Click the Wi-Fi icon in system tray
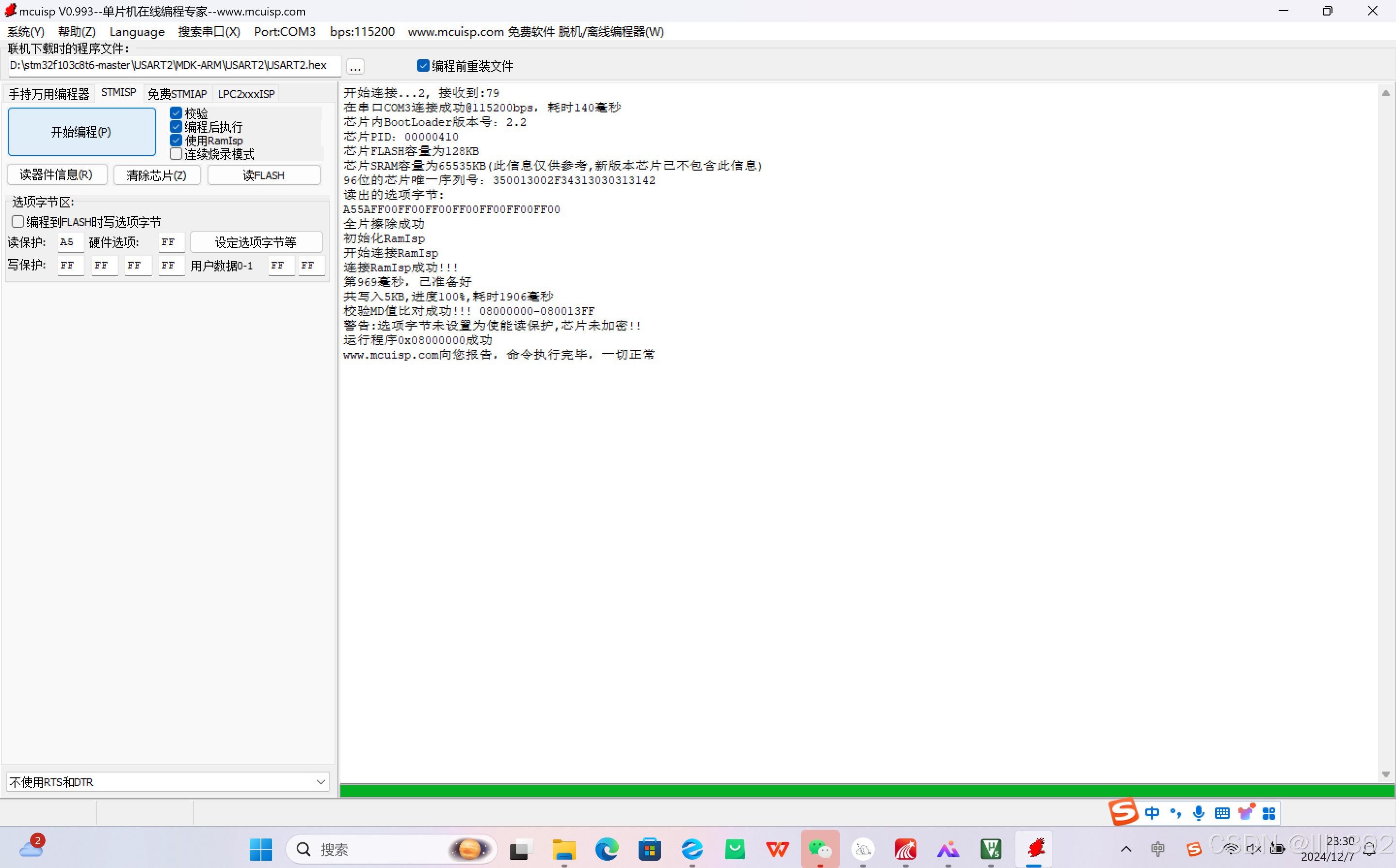Screen dimensions: 1396x868 pyautogui.click(x=1231, y=849)
